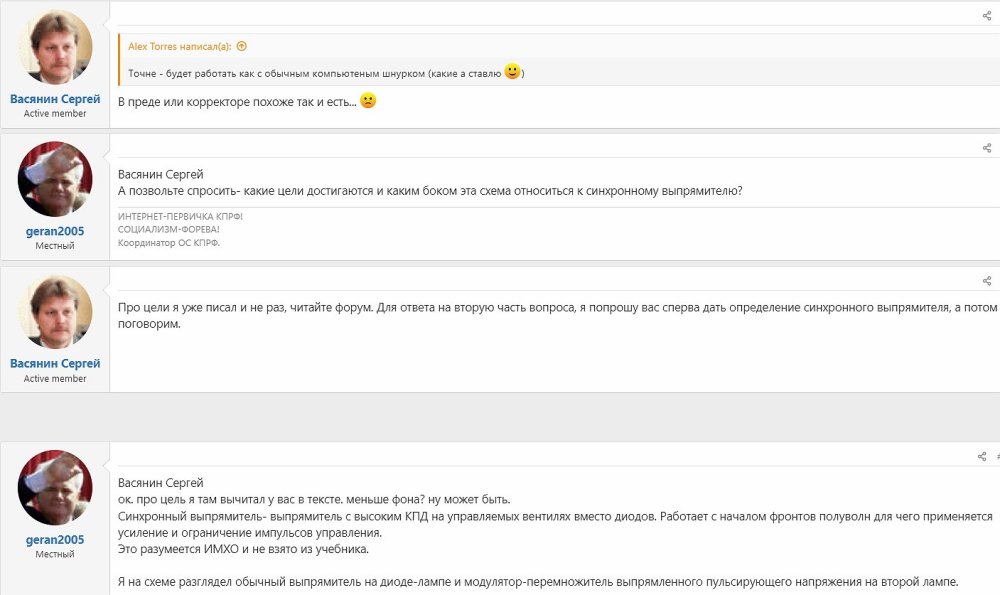Image resolution: width=1000 pixels, height=595 pixels.
Task: Click 'Местный' title under second post's geran2005
Action: tap(55, 246)
